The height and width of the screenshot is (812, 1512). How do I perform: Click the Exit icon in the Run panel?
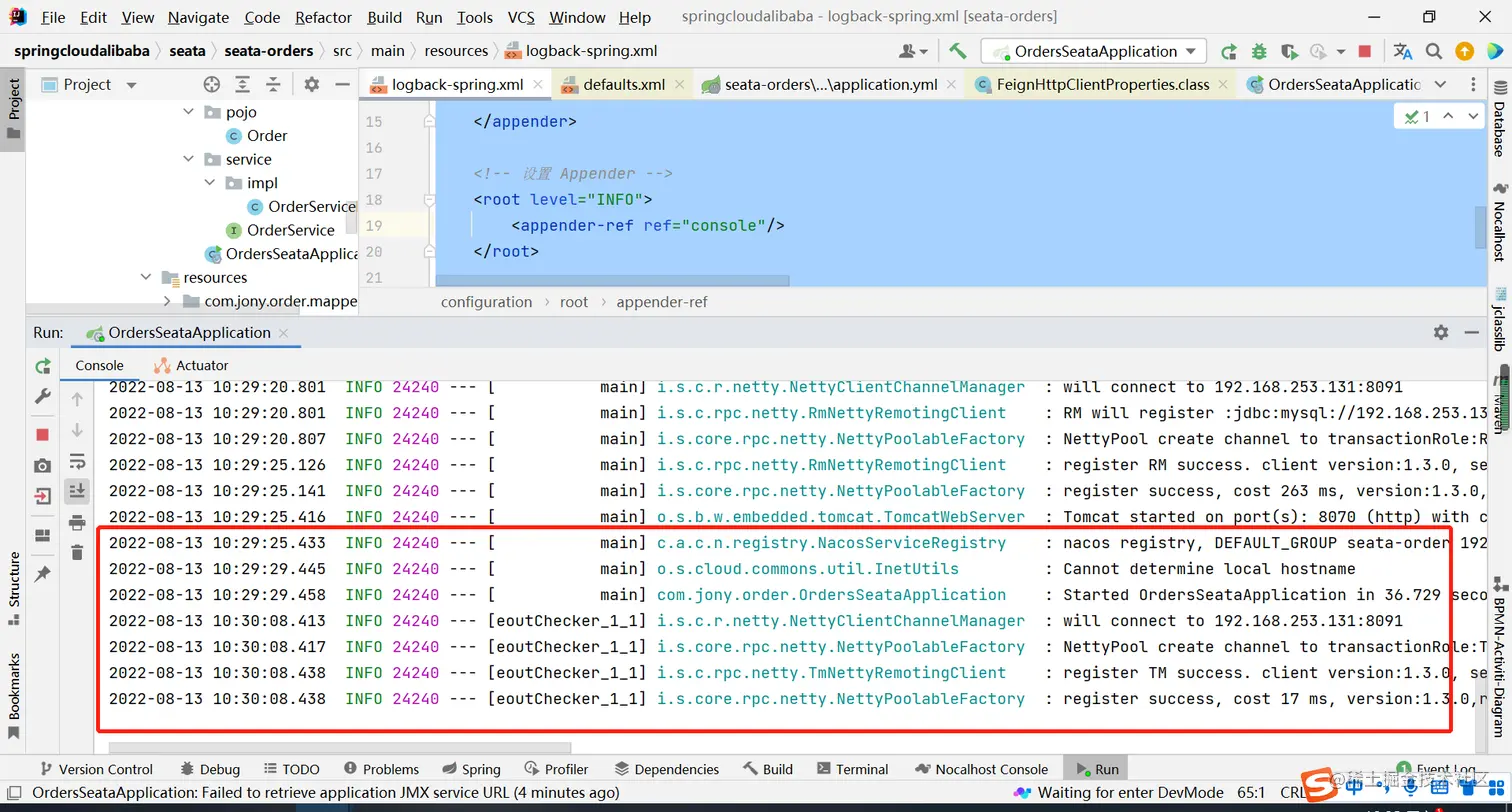coord(42,496)
